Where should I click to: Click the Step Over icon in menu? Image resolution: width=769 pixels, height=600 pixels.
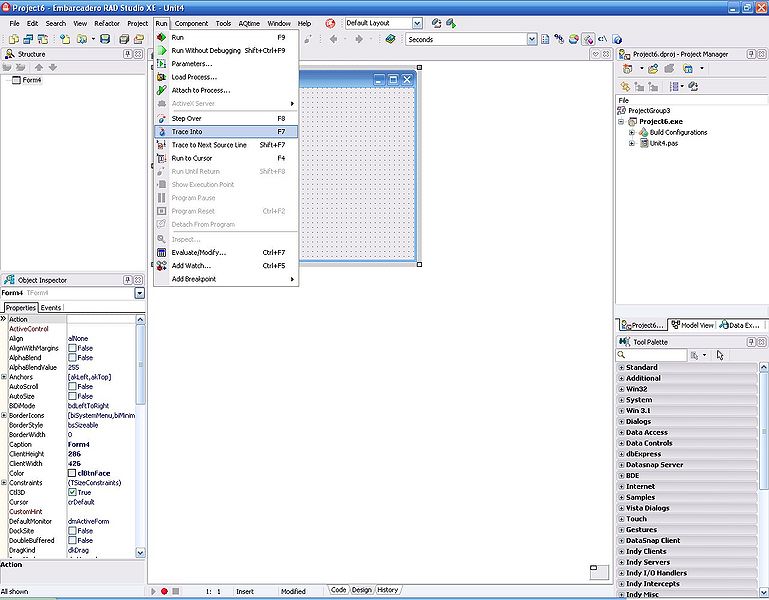(x=162, y=118)
